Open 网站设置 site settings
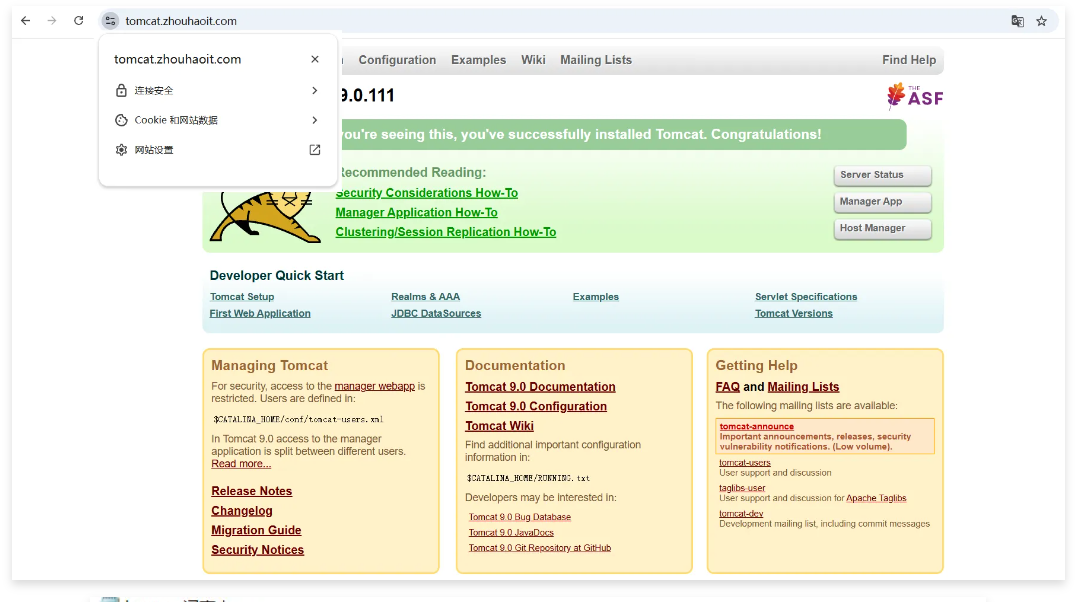Viewport: 1076px width, 602px height. pyautogui.click(x=217, y=150)
